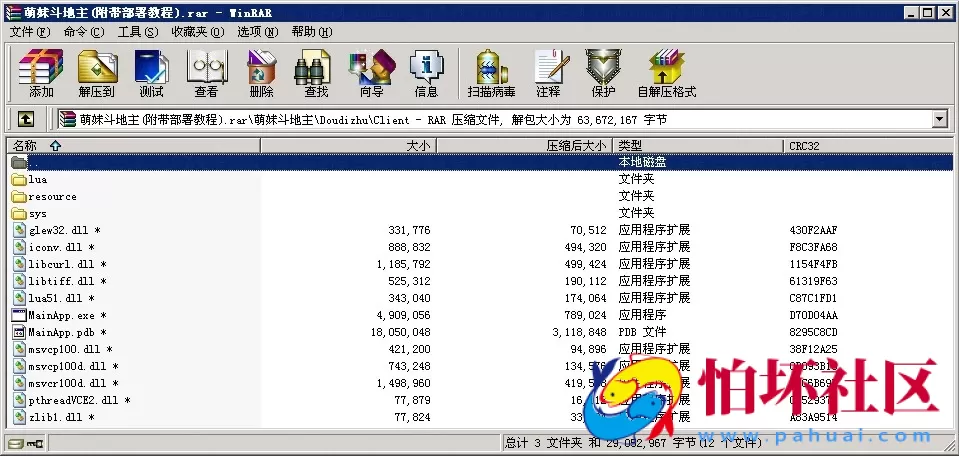This screenshot has width=959, height=456.
Task: Click the key icon in status bar
Action: [36, 443]
